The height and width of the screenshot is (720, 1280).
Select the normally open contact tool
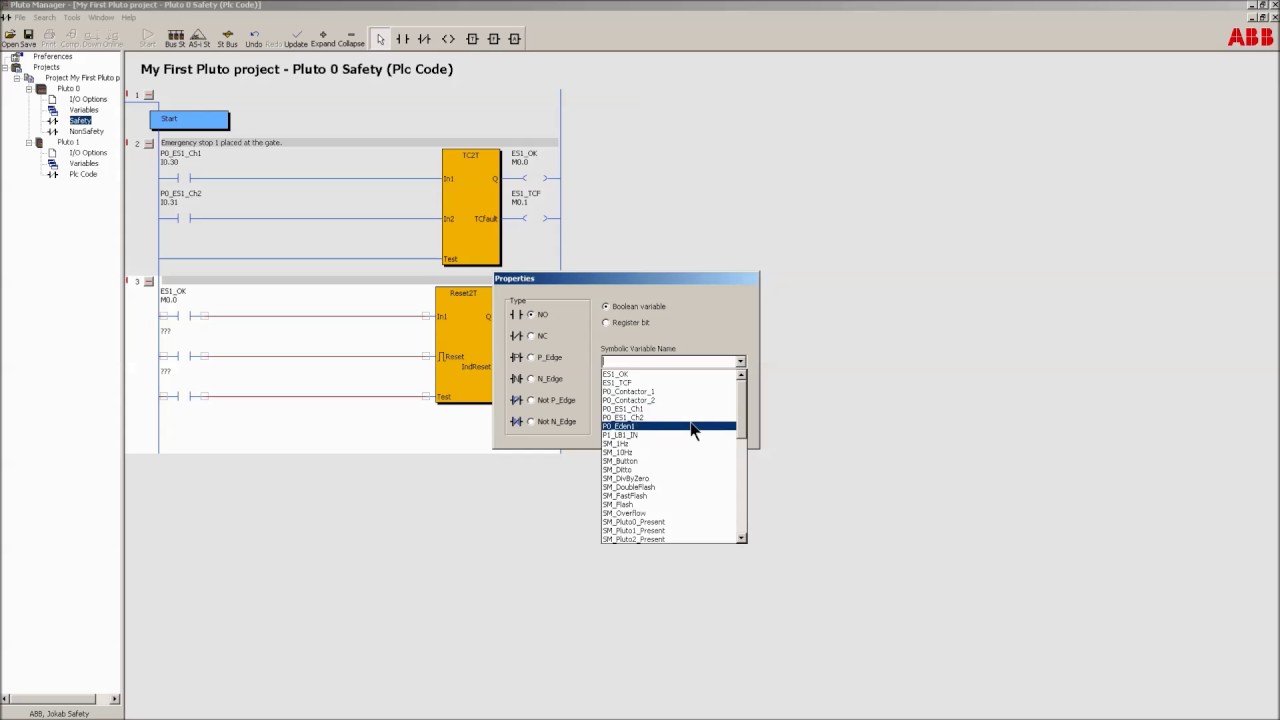pyautogui.click(x=402, y=39)
